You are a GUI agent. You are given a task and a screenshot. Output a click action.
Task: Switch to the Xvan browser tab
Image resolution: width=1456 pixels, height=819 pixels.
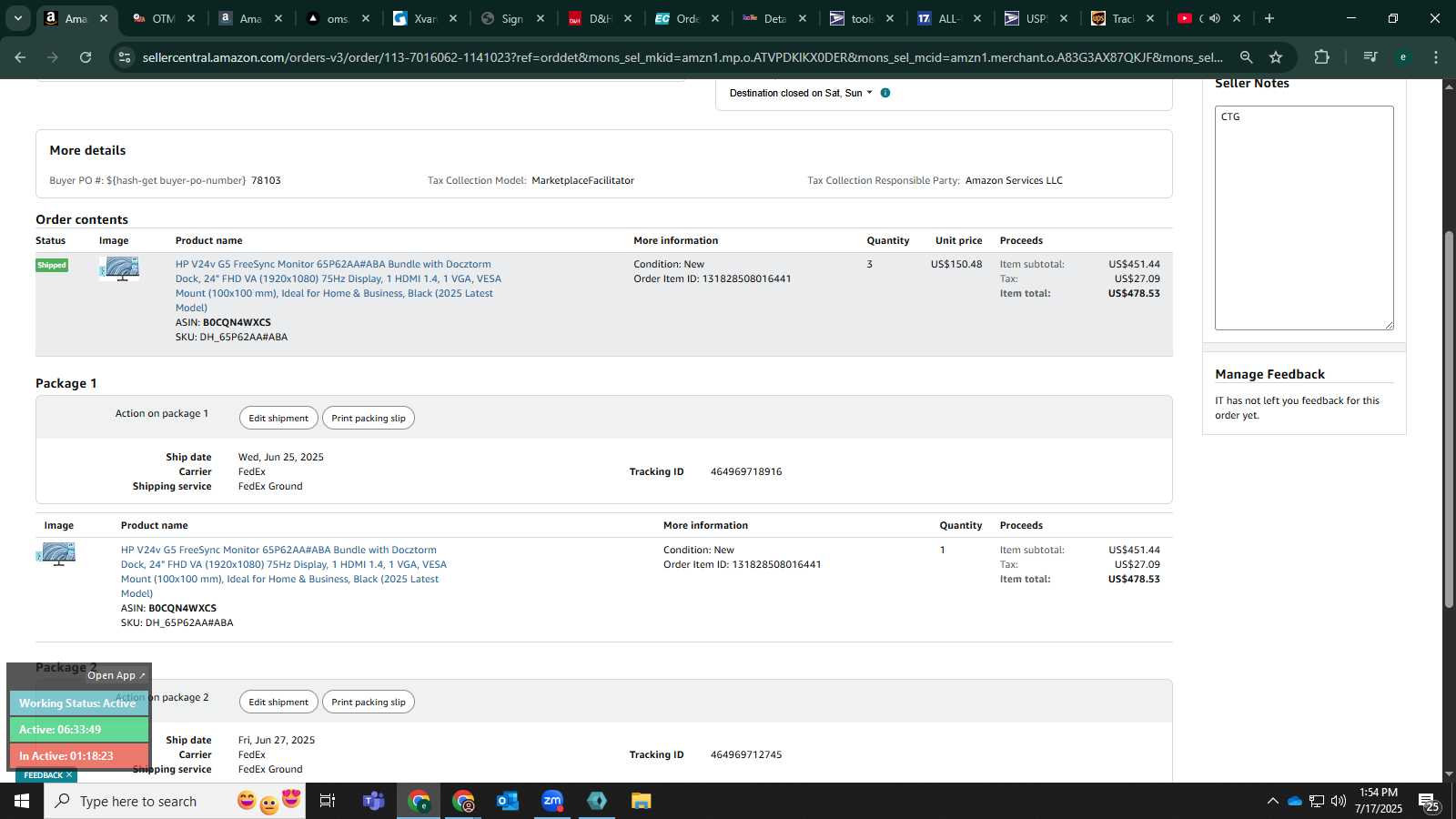(x=426, y=18)
